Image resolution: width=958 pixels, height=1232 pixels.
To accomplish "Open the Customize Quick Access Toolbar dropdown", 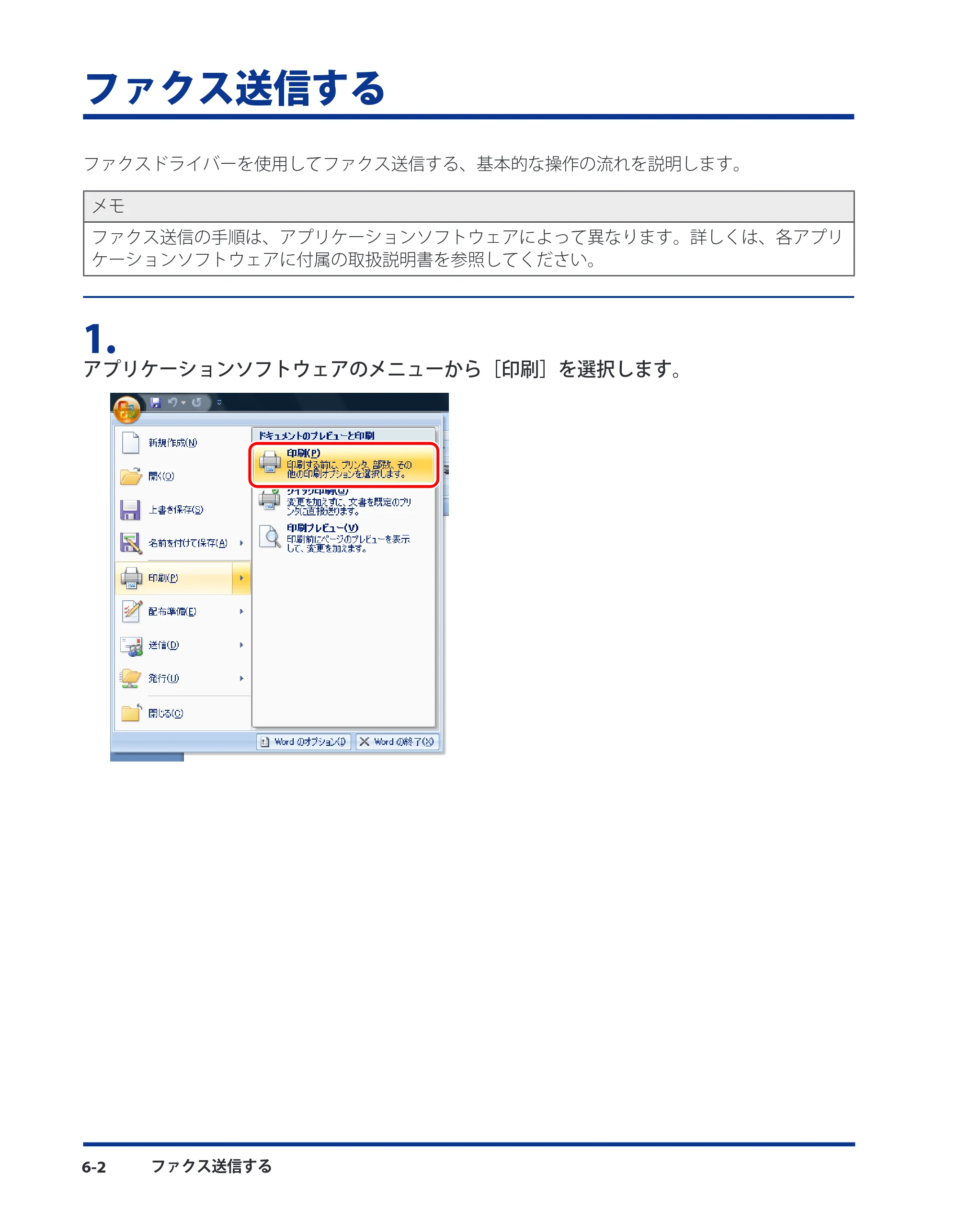I will pos(219,403).
